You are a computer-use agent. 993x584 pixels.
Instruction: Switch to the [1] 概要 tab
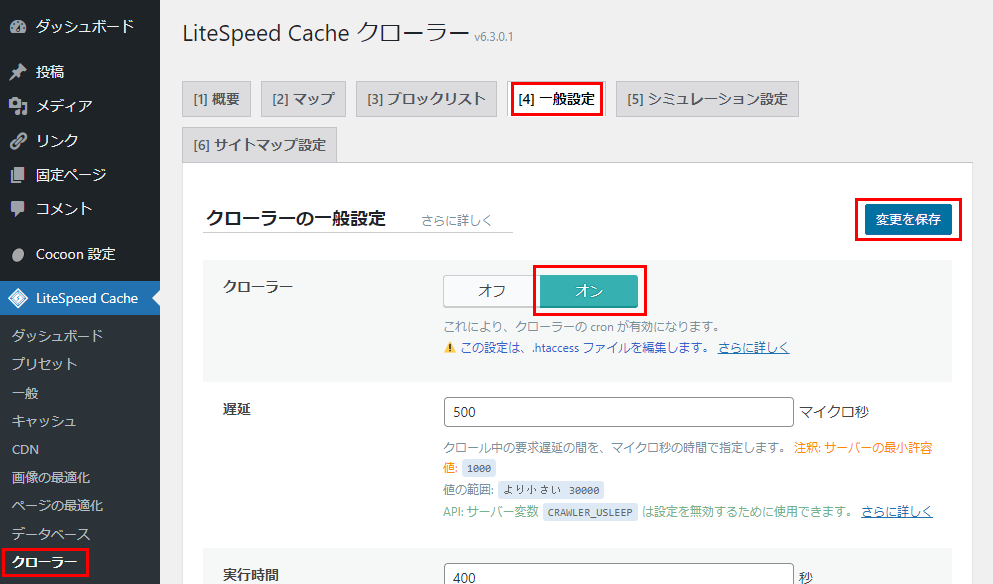216,99
